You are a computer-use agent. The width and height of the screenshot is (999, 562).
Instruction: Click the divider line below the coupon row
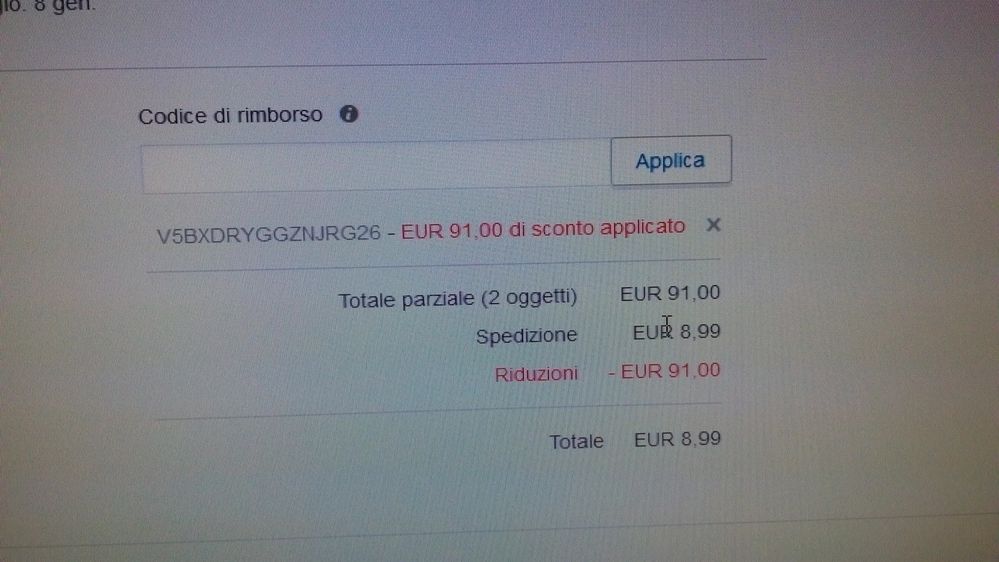tap(433, 265)
